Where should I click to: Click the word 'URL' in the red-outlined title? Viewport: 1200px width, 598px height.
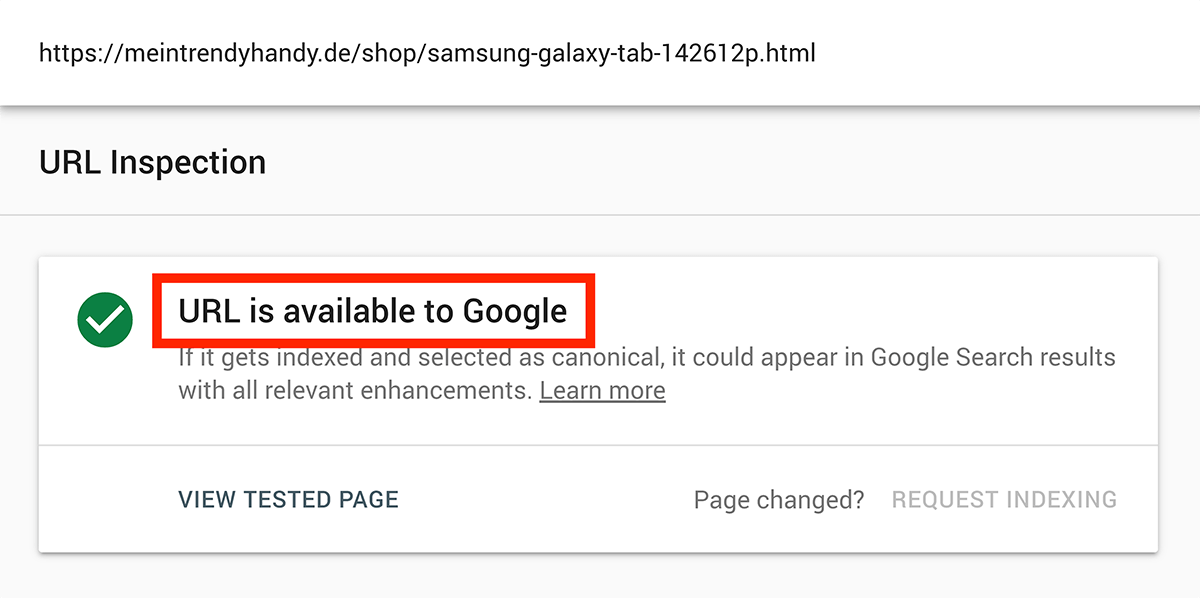click(209, 311)
